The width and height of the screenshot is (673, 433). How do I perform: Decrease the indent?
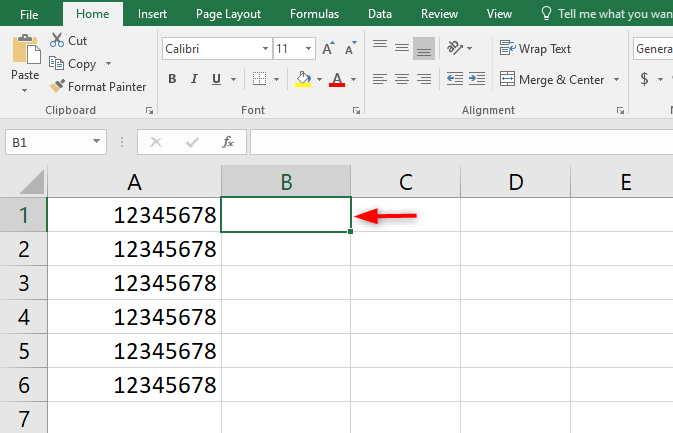tap(455, 79)
